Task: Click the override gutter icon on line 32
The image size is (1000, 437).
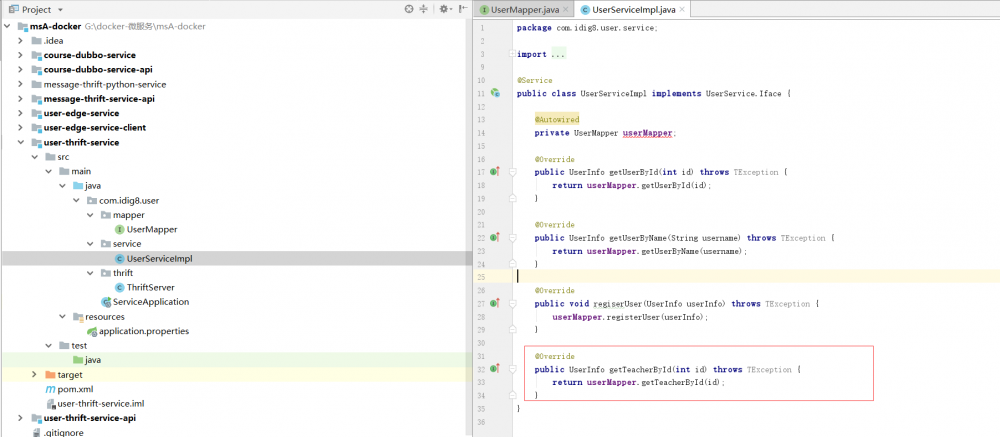Action: pyautogui.click(x=495, y=369)
